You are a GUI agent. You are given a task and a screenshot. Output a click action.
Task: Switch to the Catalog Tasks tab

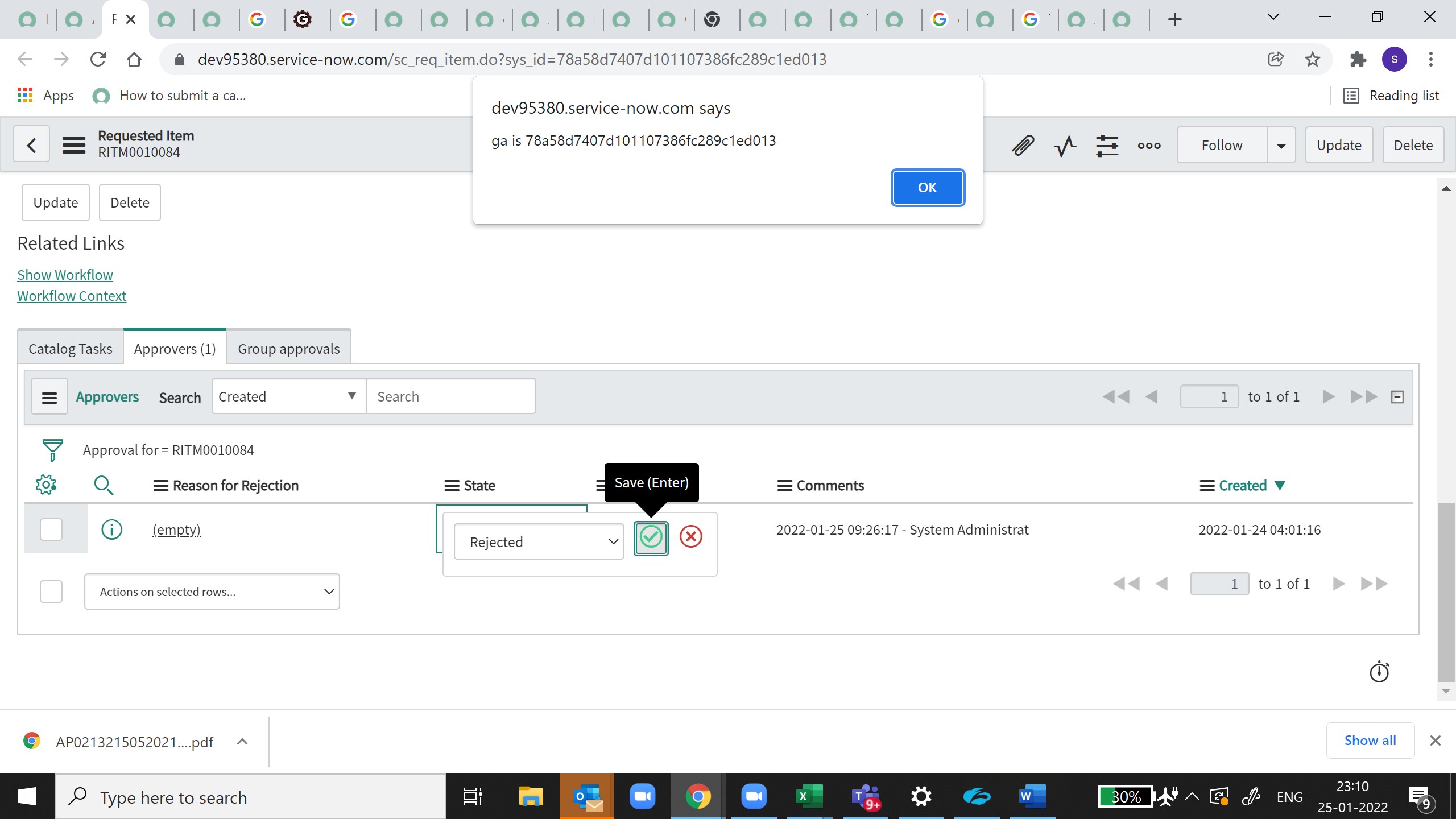click(71, 349)
